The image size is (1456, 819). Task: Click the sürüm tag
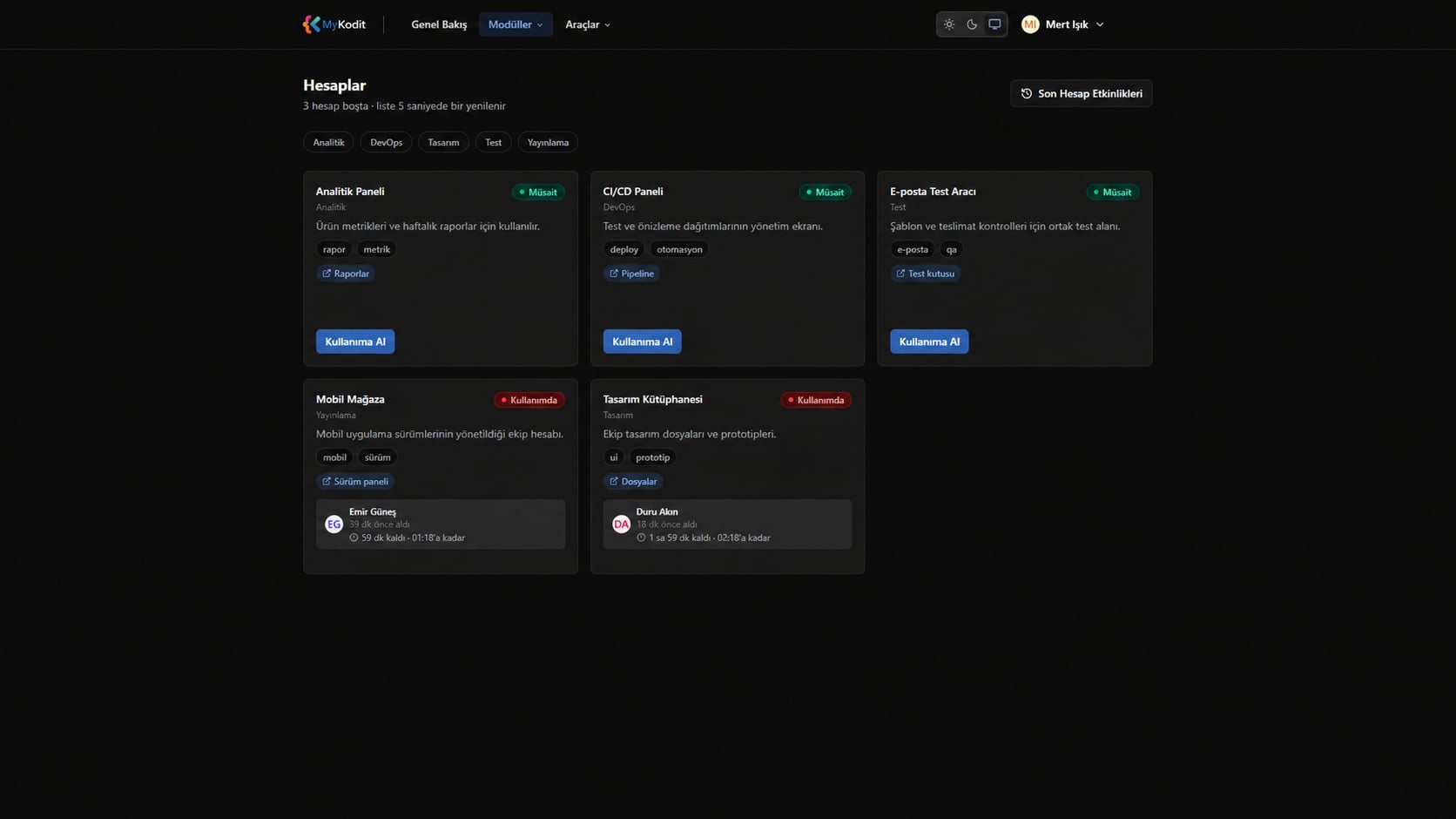pyautogui.click(x=377, y=457)
